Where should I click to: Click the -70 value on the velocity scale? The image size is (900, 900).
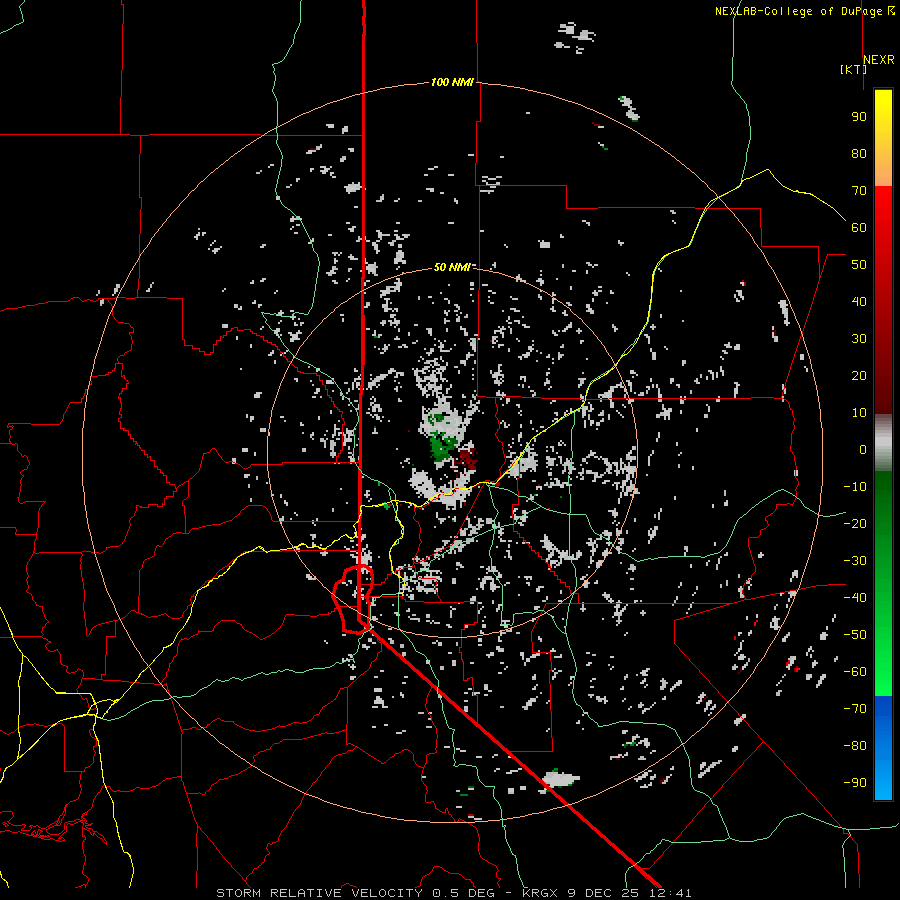(855, 709)
